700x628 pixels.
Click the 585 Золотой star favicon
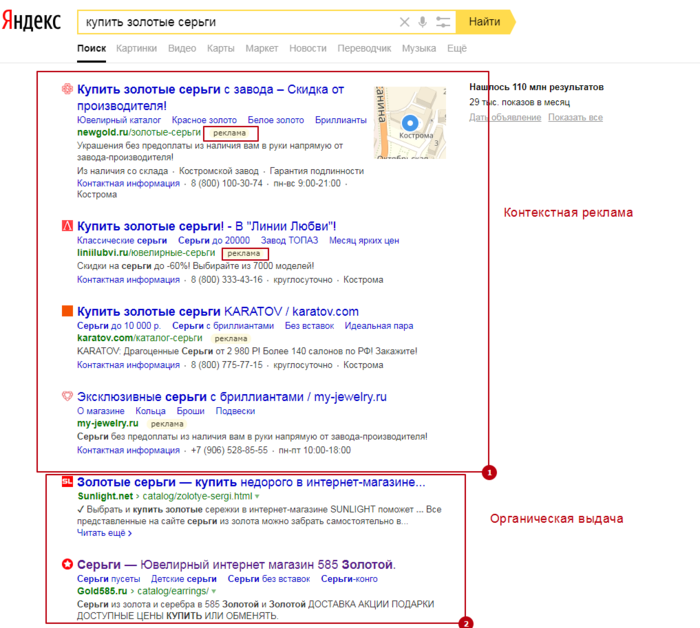pos(67,564)
